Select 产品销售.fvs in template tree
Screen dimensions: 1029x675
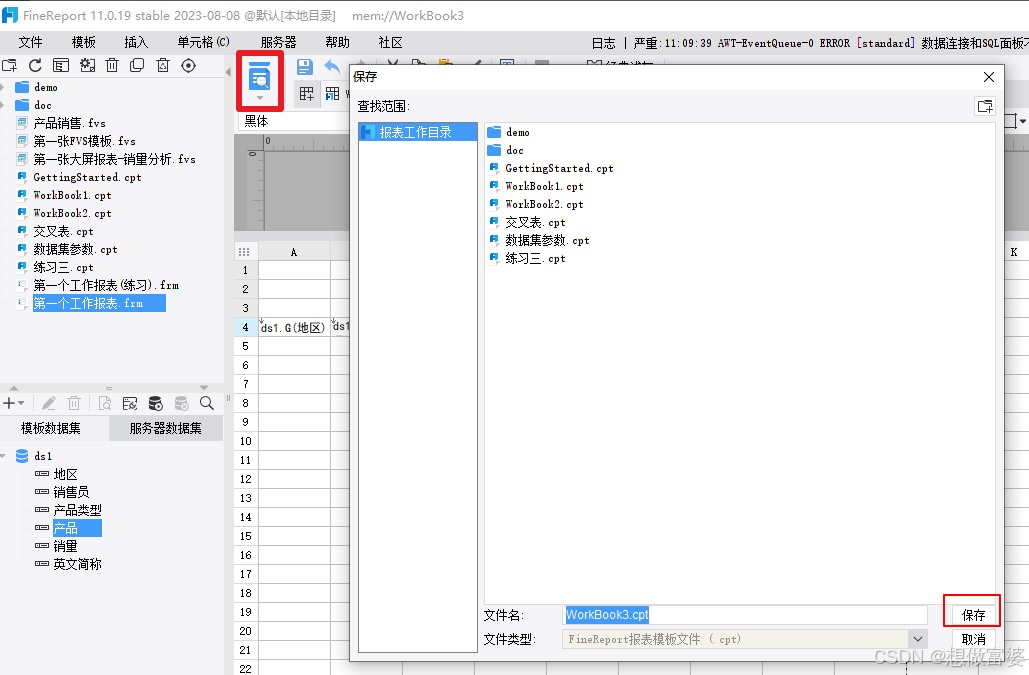[69, 123]
